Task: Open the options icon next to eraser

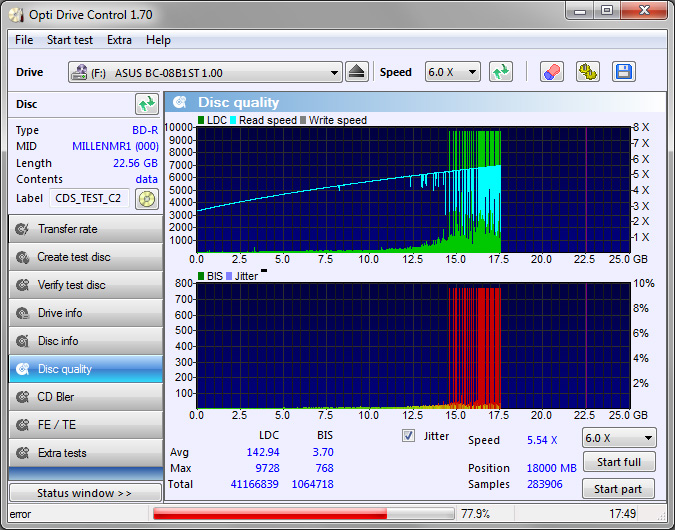Action: [587, 72]
